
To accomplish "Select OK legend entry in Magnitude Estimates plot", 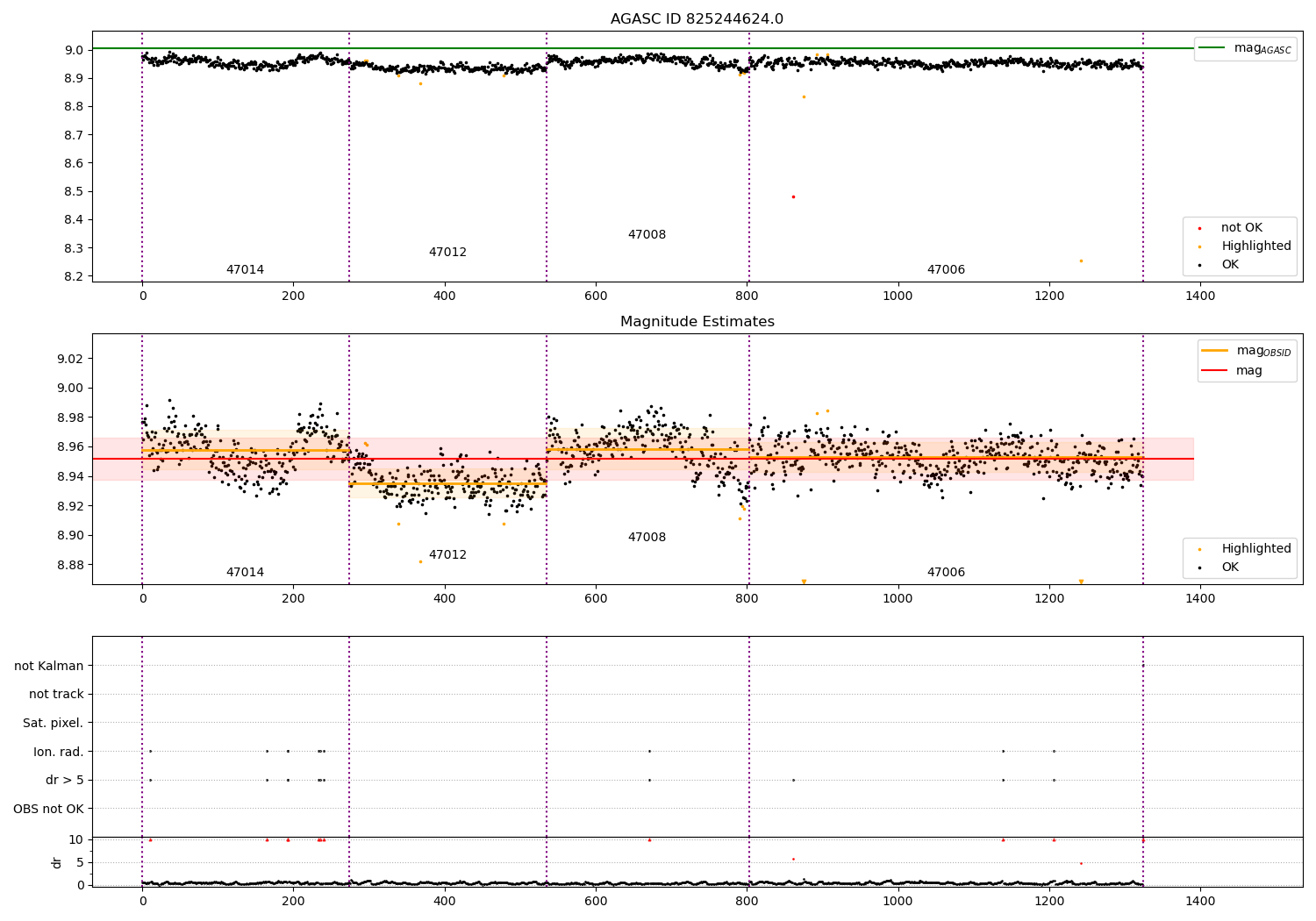I will [1220, 568].
